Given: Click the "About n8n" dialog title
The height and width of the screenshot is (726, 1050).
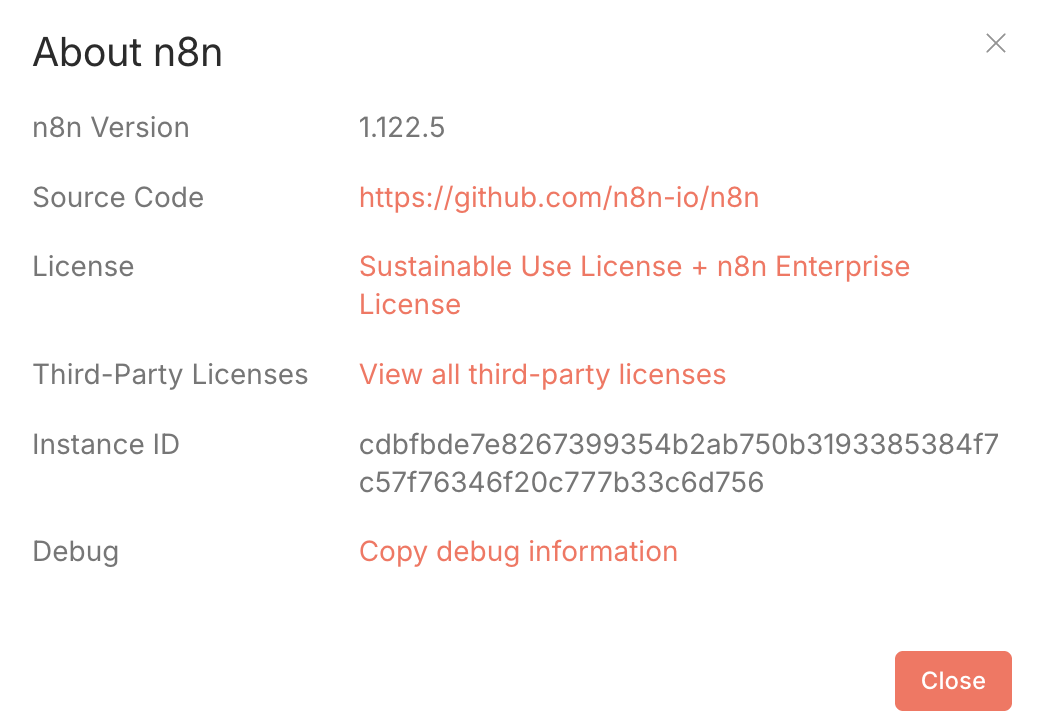Looking at the screenshot, I should point(127,53).
